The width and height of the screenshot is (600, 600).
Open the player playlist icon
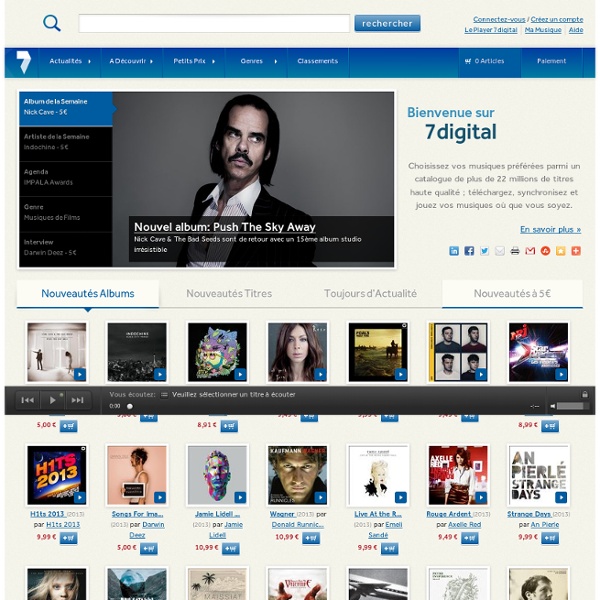(x=164, y=395)
